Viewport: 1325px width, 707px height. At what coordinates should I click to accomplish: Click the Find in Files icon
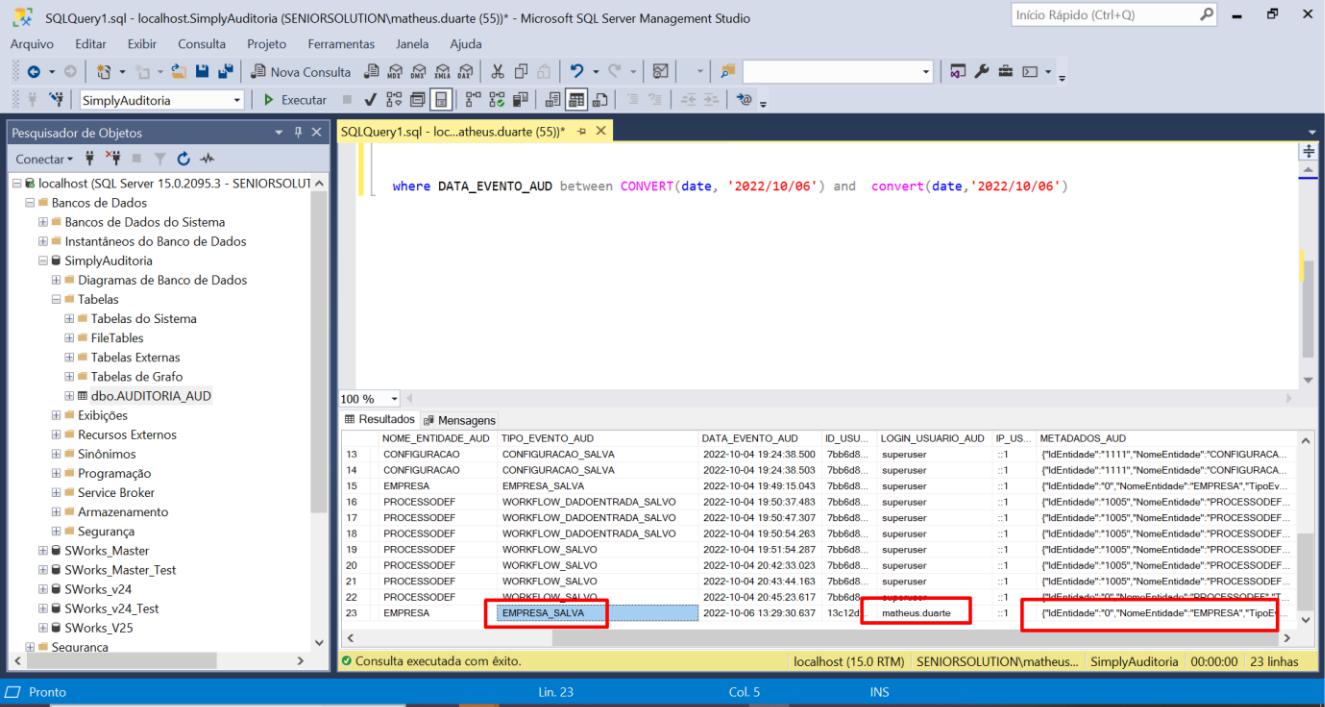[x=728, y=71]
